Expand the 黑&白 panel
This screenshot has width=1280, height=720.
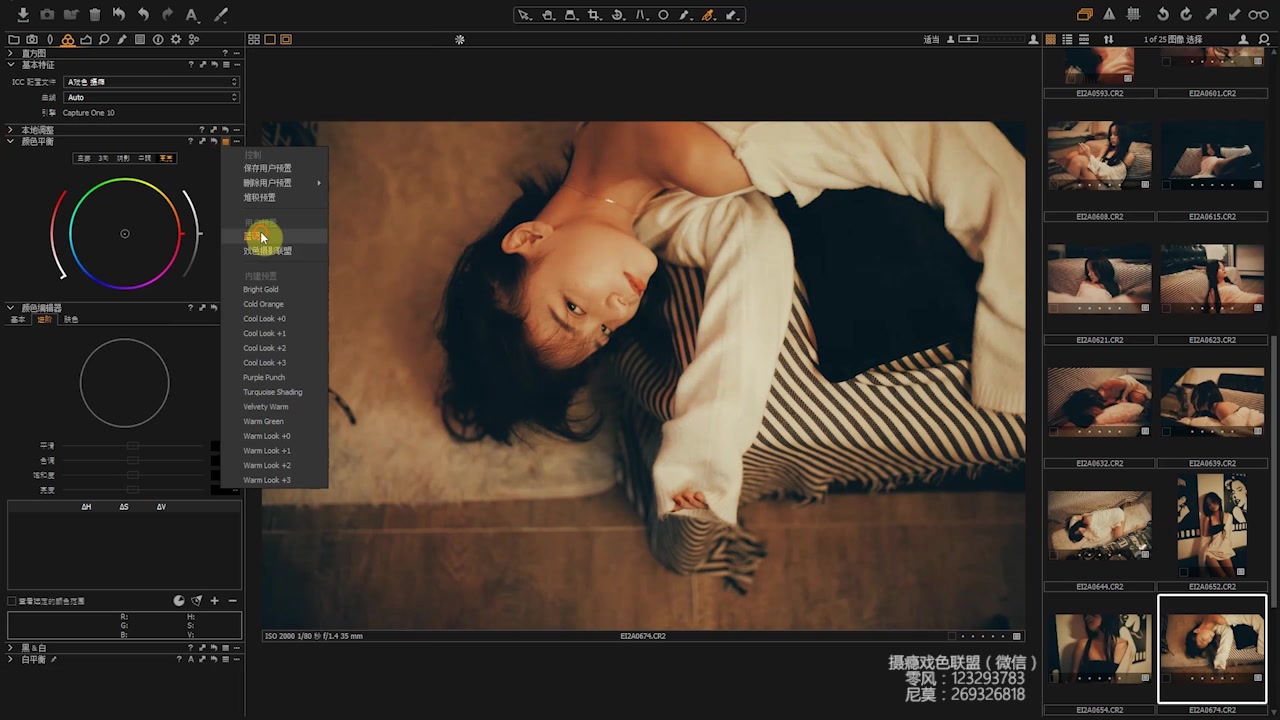(x=10, y=648)
